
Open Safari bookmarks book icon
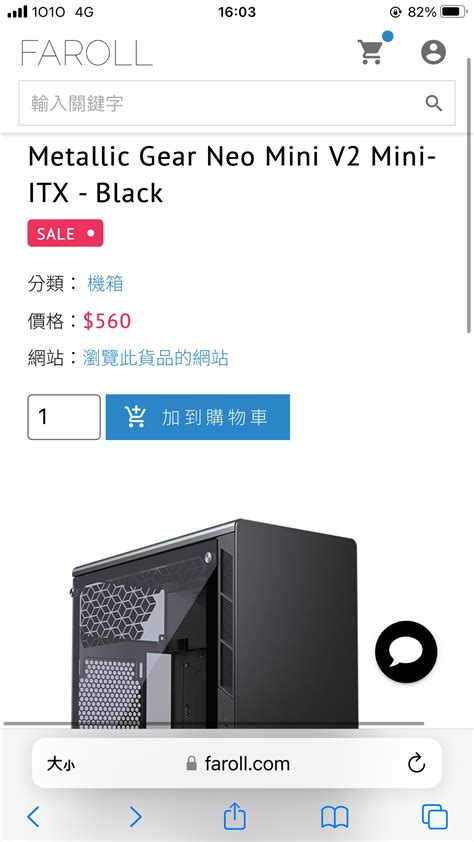click(x=334, y=818)
